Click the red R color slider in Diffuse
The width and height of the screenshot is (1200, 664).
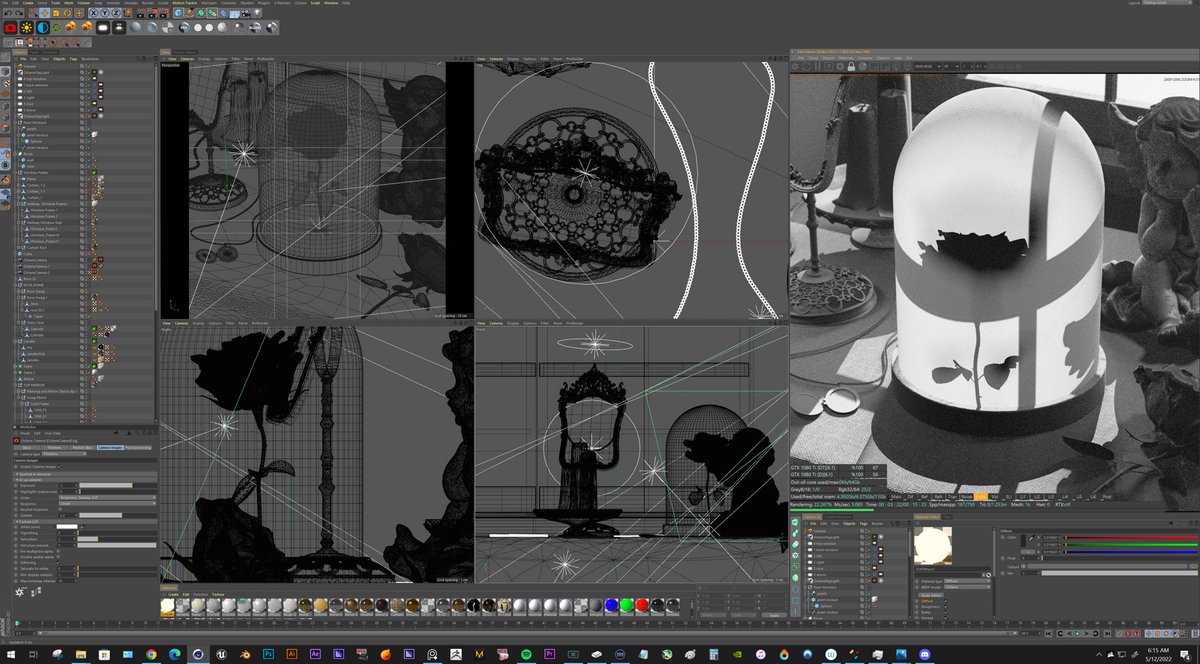click(1131, 537)
